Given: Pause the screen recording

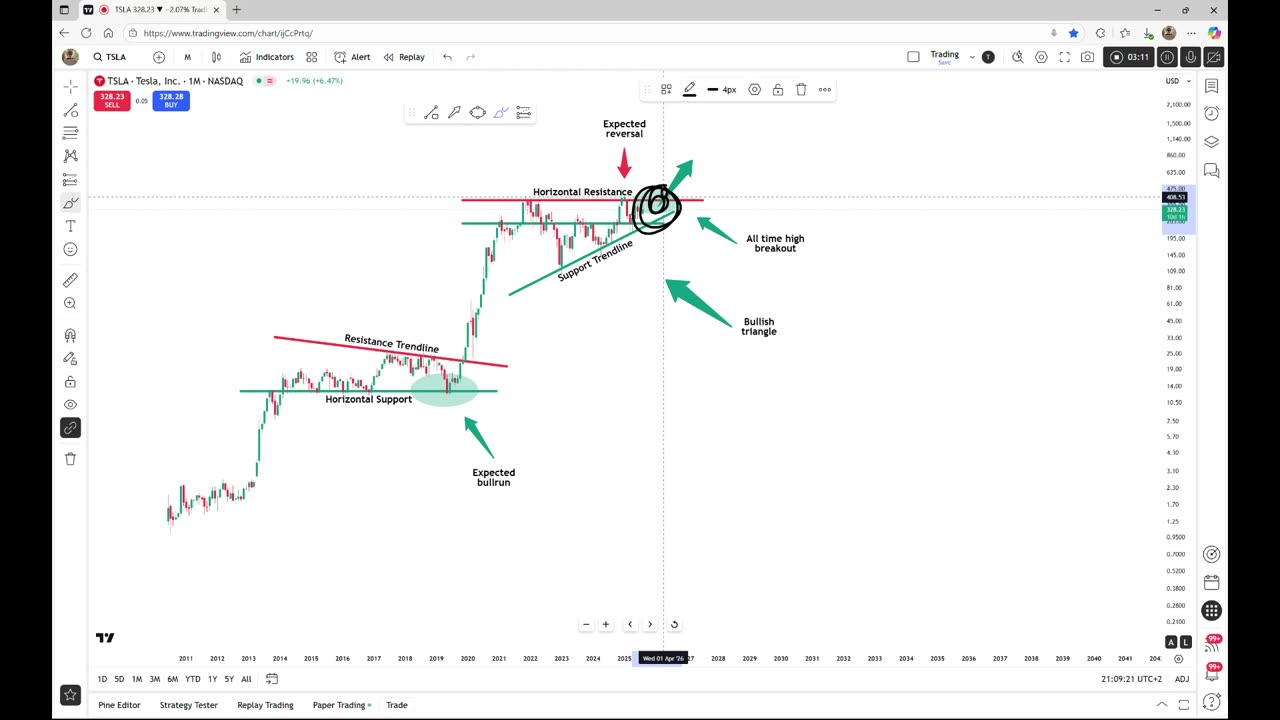Looking at the screenshot, I should (1167, 57).
